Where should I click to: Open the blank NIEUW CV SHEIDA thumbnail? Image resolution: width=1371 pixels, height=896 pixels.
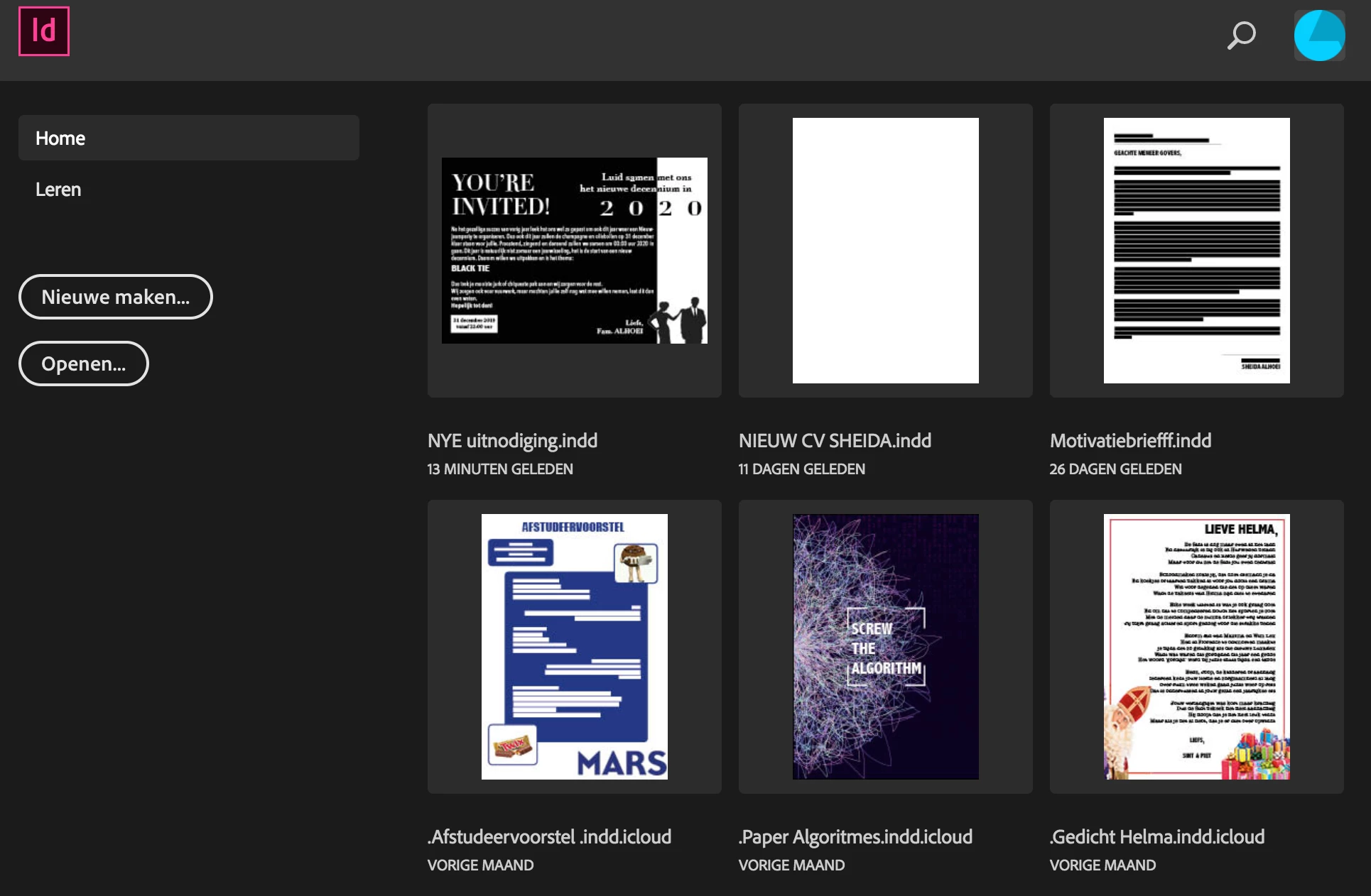[x=885, y=251]
